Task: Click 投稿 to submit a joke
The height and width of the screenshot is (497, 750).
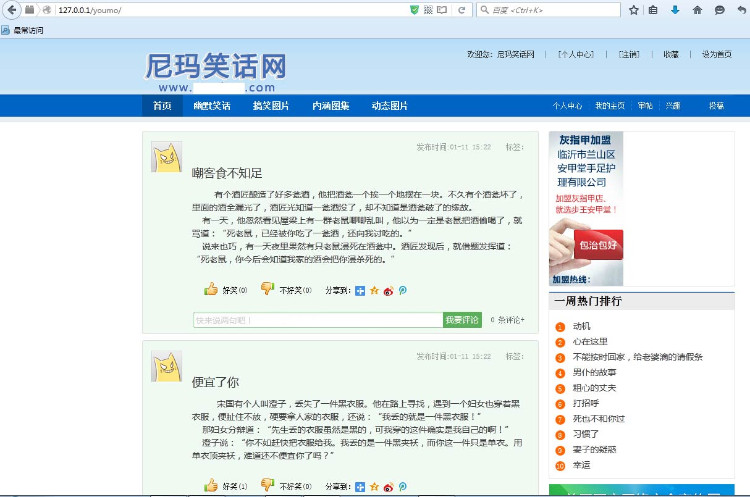Action: (716, 106)
